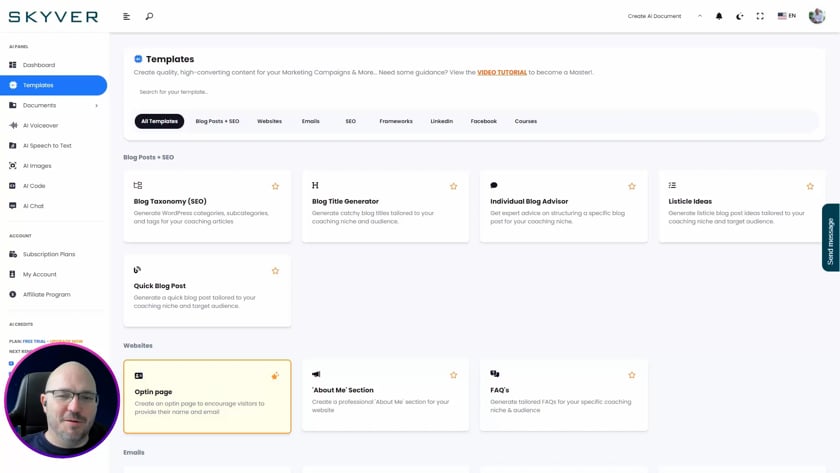This screenshot has height=473, width=840.
Task: Open AI Images in the sidebar
Action: 37,166
